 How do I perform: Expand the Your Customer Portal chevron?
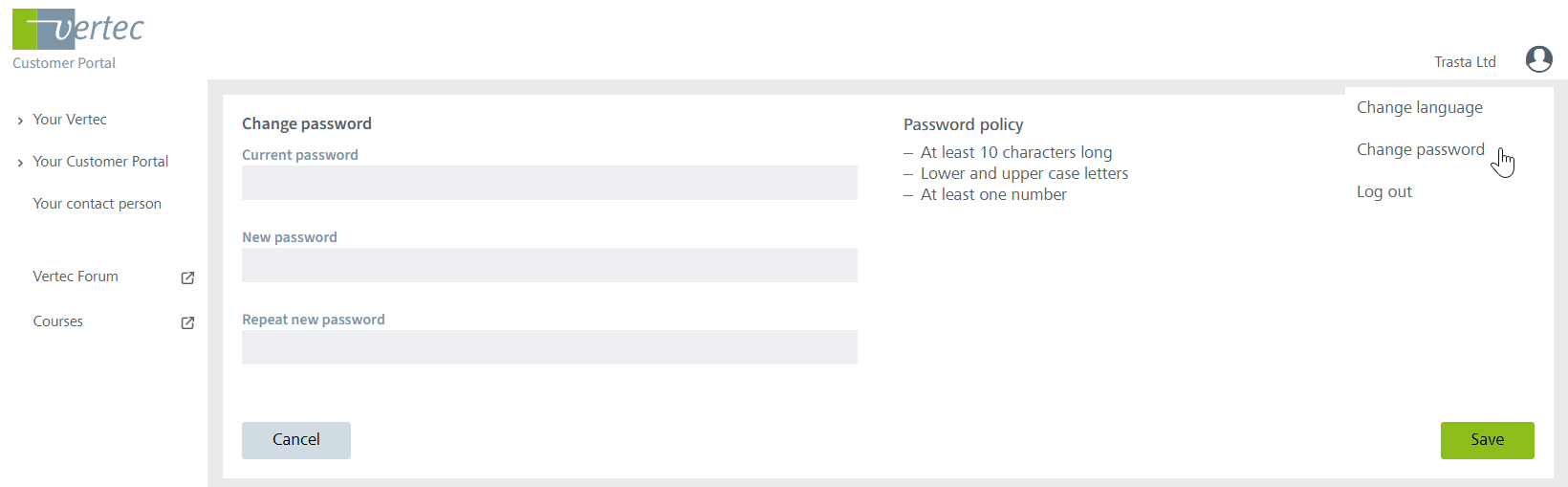coord(20,163)
